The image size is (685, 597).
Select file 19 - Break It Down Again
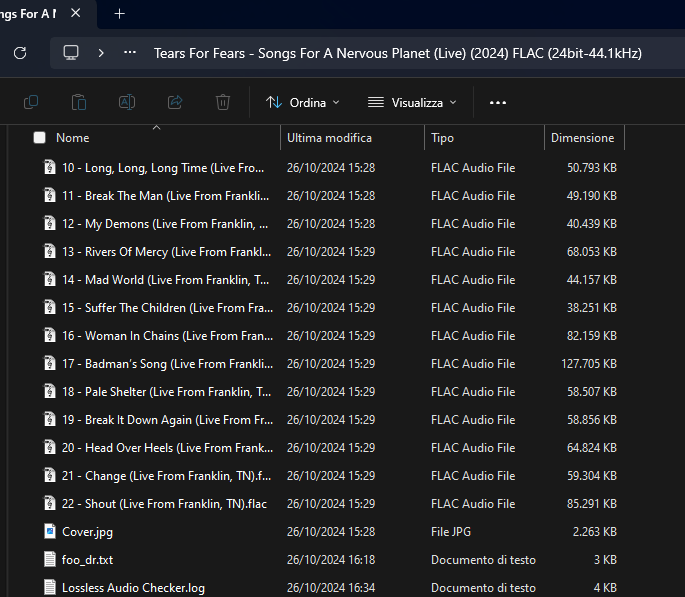(167, 419)
